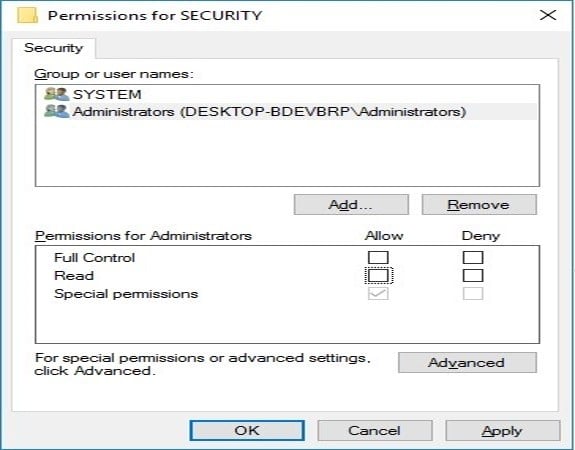This screenshot has height=450, width=575.
Task: Click the Allow Special permissions checkbox
Action: [378, 293]
